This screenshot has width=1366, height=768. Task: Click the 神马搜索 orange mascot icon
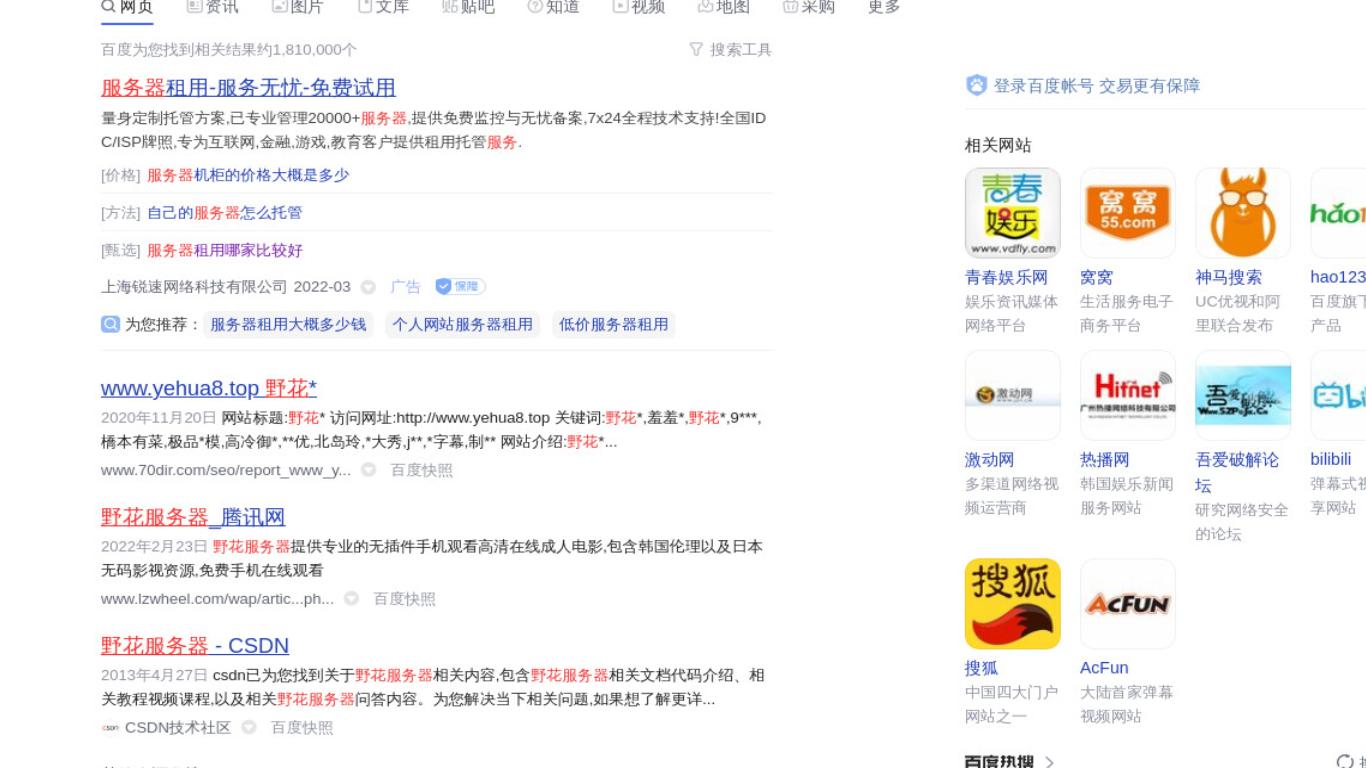click(1242, 213)
